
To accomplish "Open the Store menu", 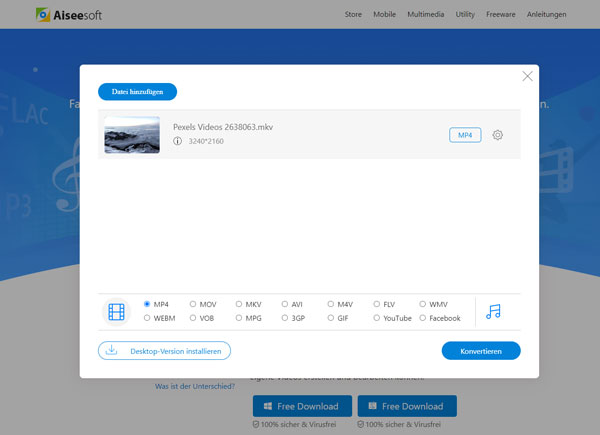I will (x=353, y=15).
